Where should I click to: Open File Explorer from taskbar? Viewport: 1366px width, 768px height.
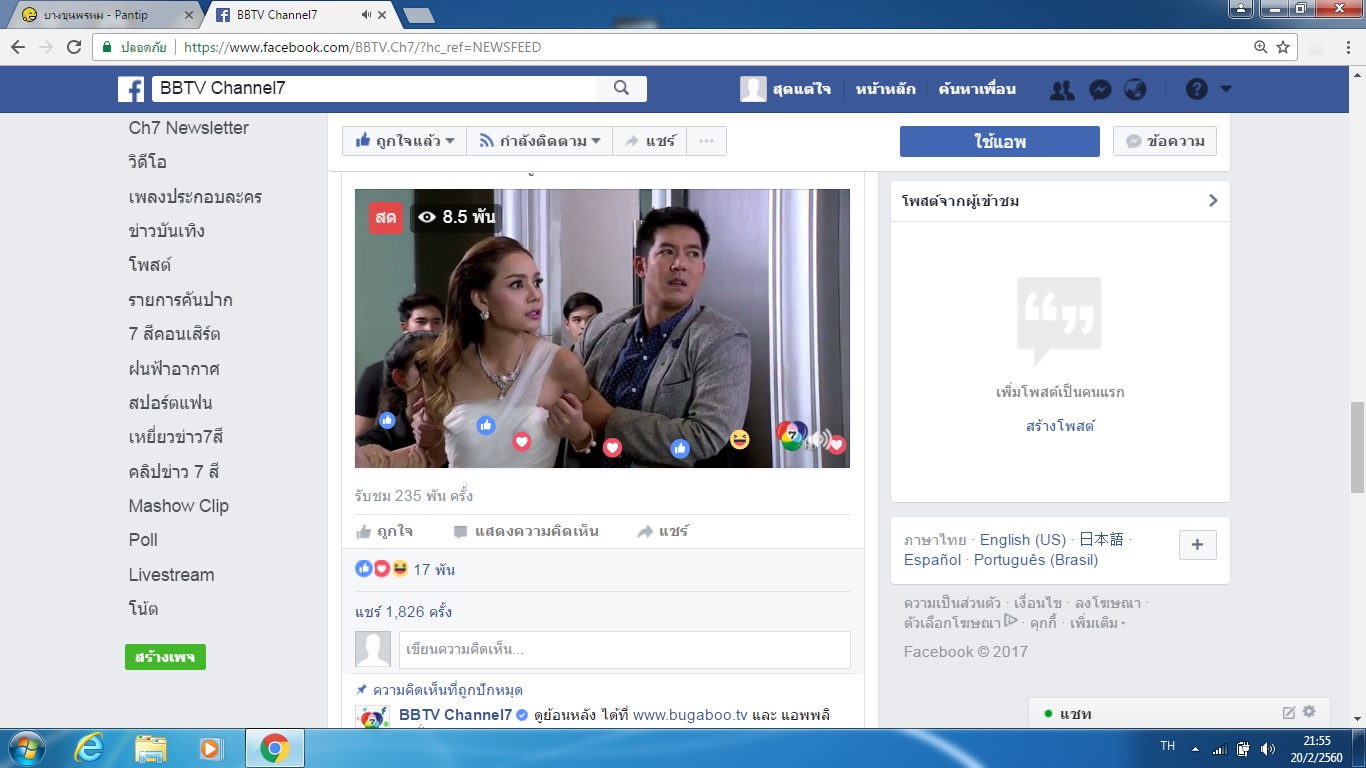coord(151,748)
